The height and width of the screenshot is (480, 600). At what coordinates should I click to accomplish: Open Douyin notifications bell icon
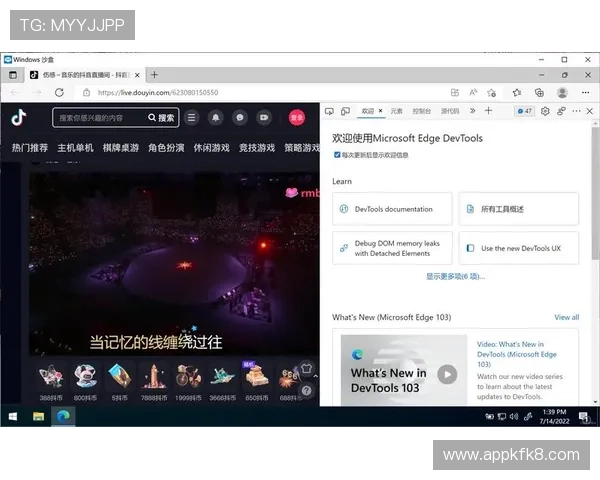point(216,118)
